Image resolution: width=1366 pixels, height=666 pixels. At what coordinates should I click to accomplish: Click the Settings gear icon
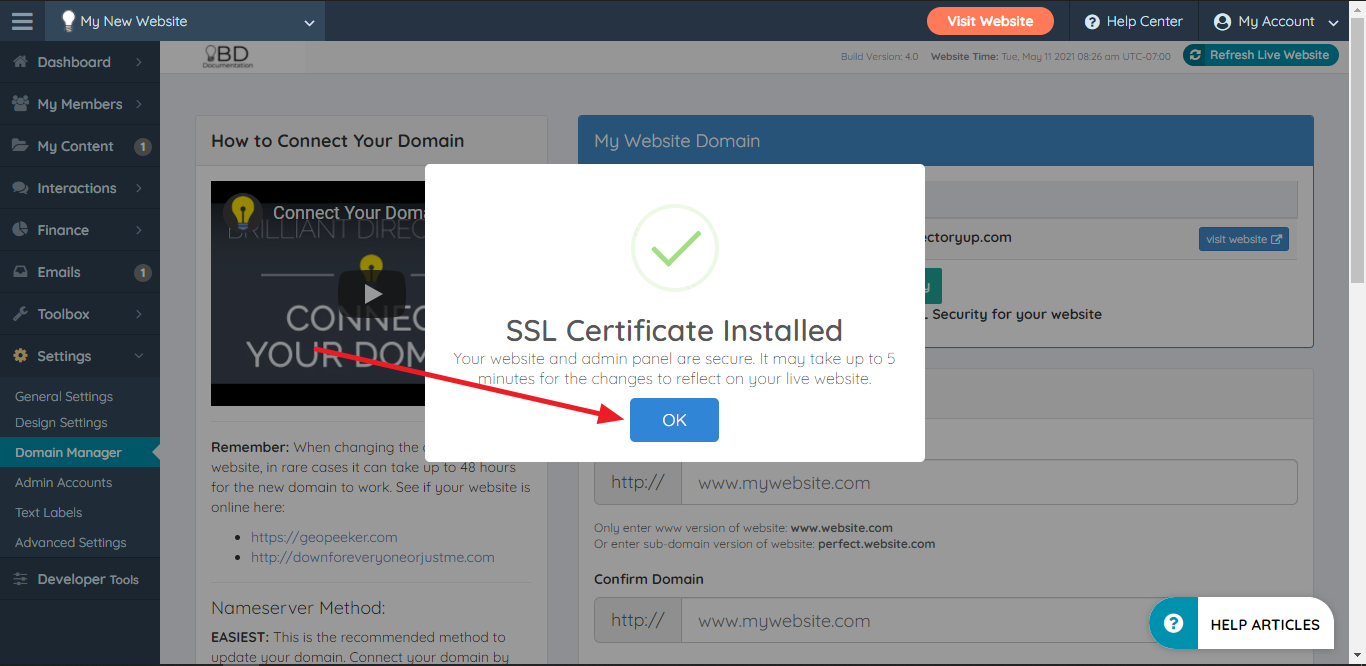[20, 355]
